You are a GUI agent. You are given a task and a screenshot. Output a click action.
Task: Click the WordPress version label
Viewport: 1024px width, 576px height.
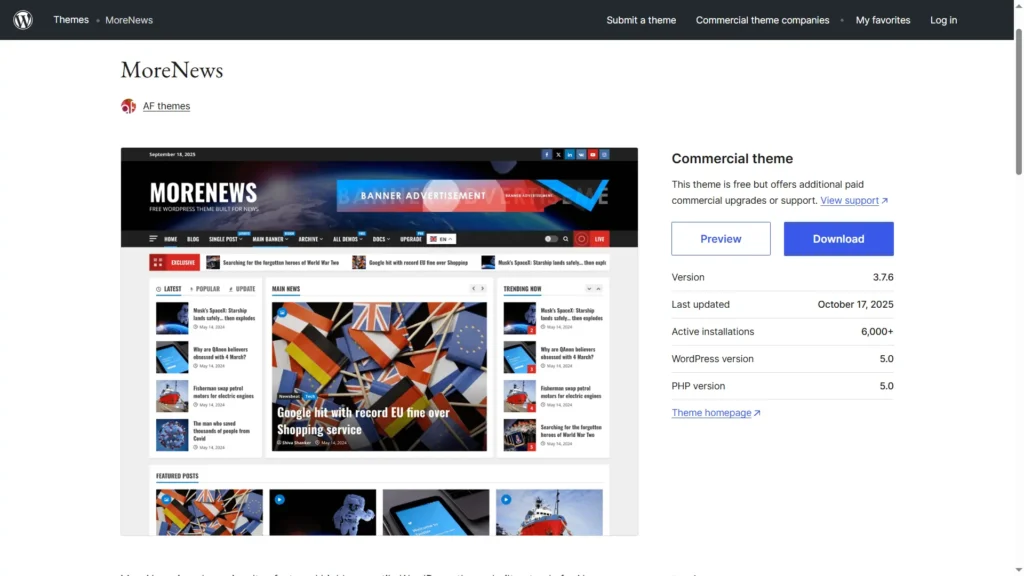click(712, 359)
